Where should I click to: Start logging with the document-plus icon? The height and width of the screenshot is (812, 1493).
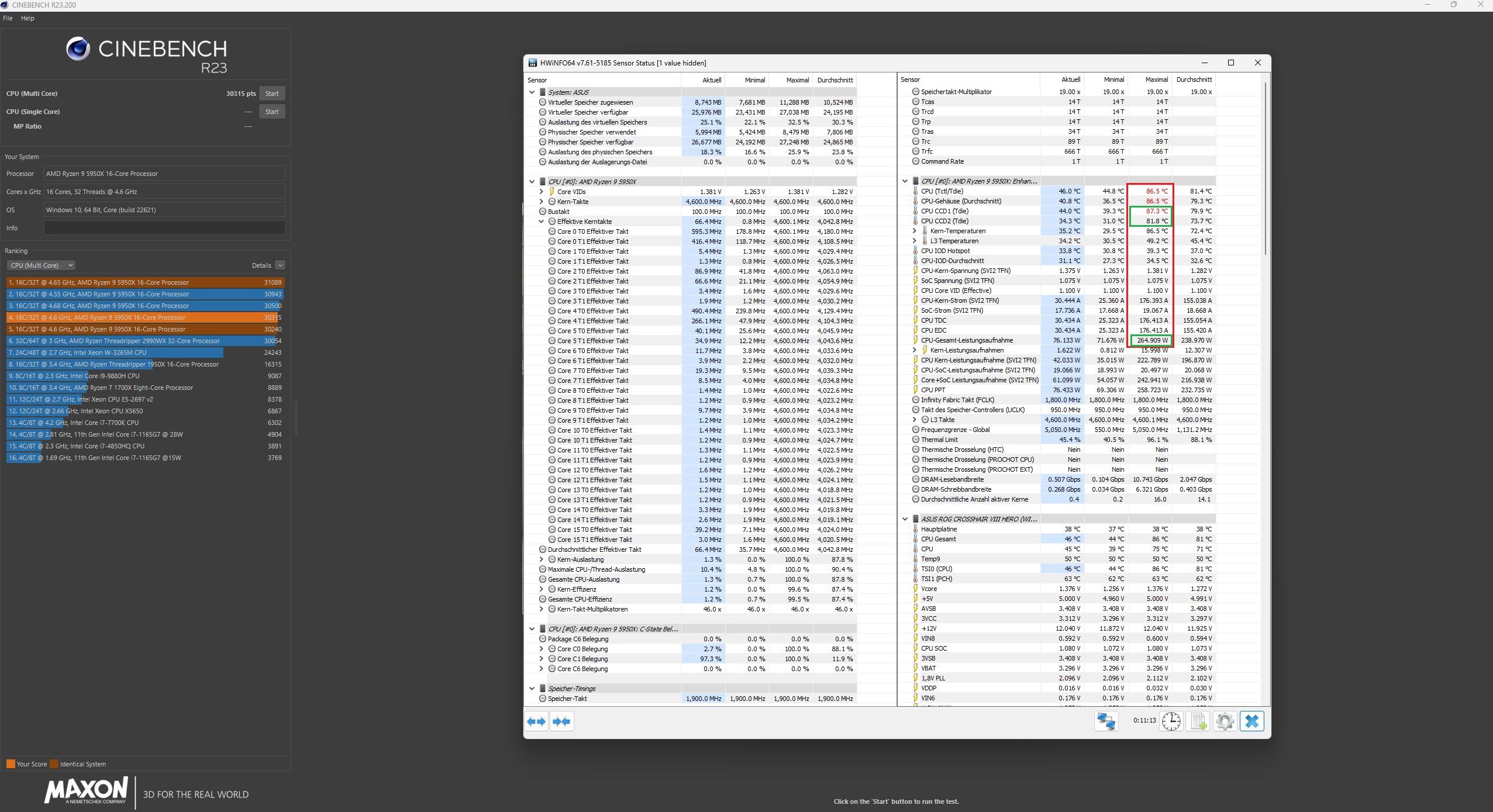[x=1198, y=721]
